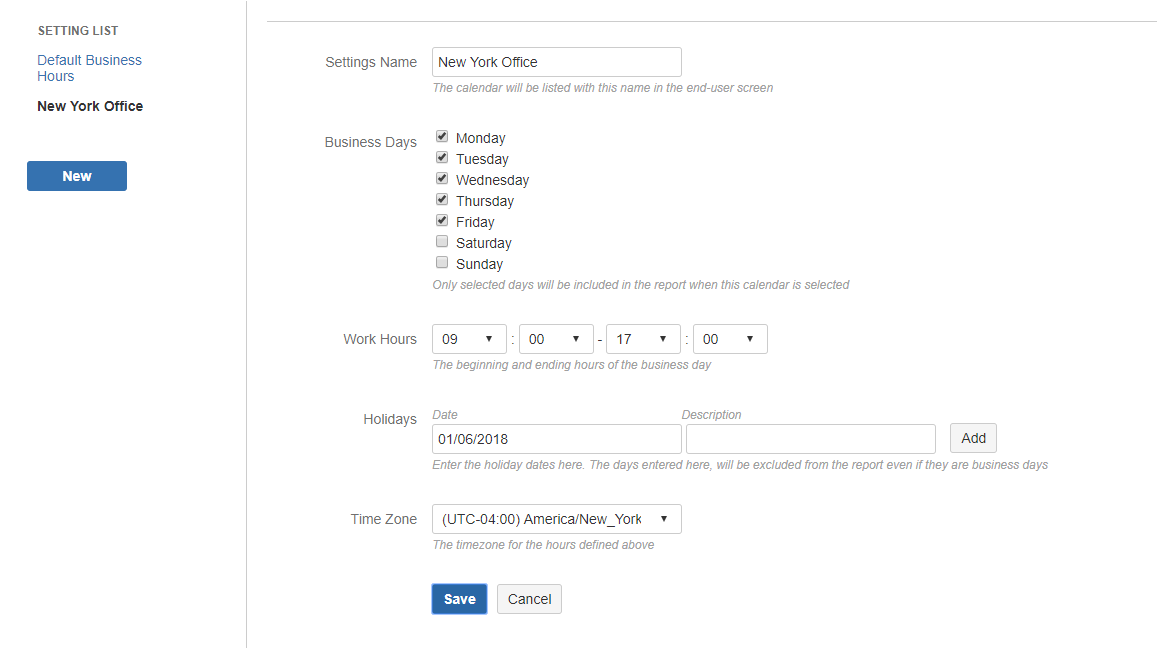Disable Thursday as a business day
Viewport: 1157px width, 648px height.
(x=442, y=200)
